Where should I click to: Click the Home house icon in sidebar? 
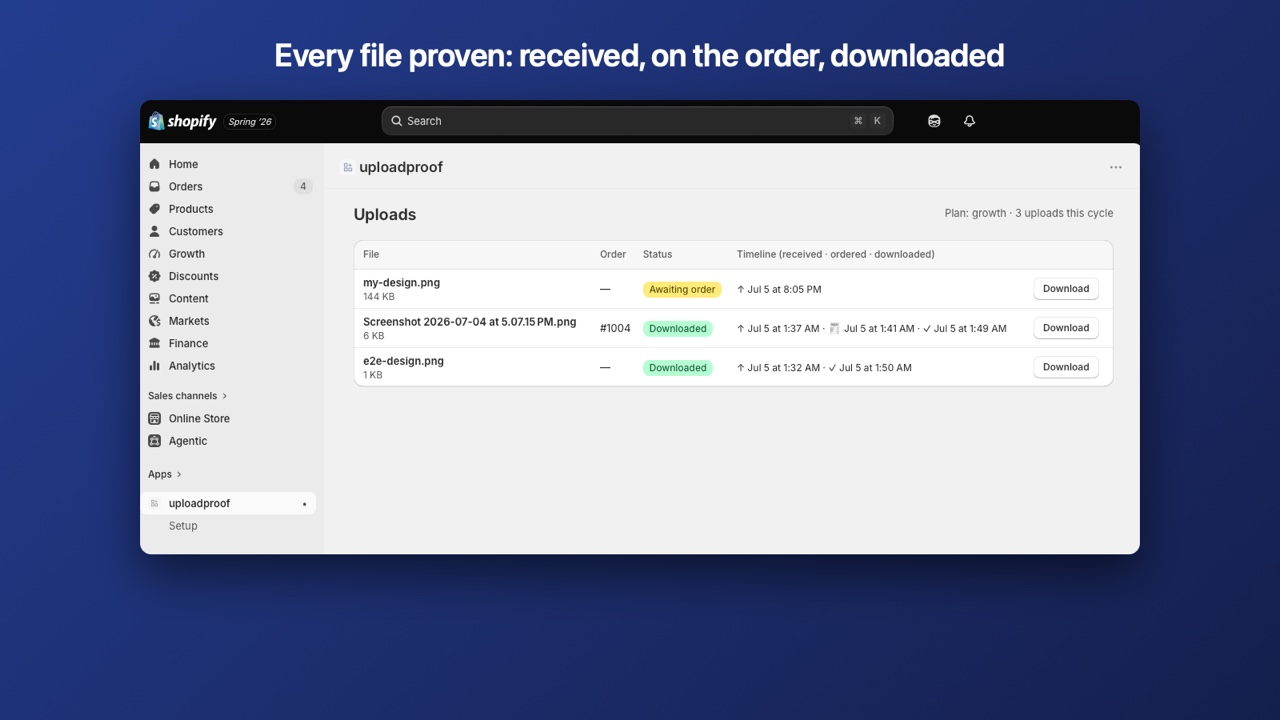point(154,164)
